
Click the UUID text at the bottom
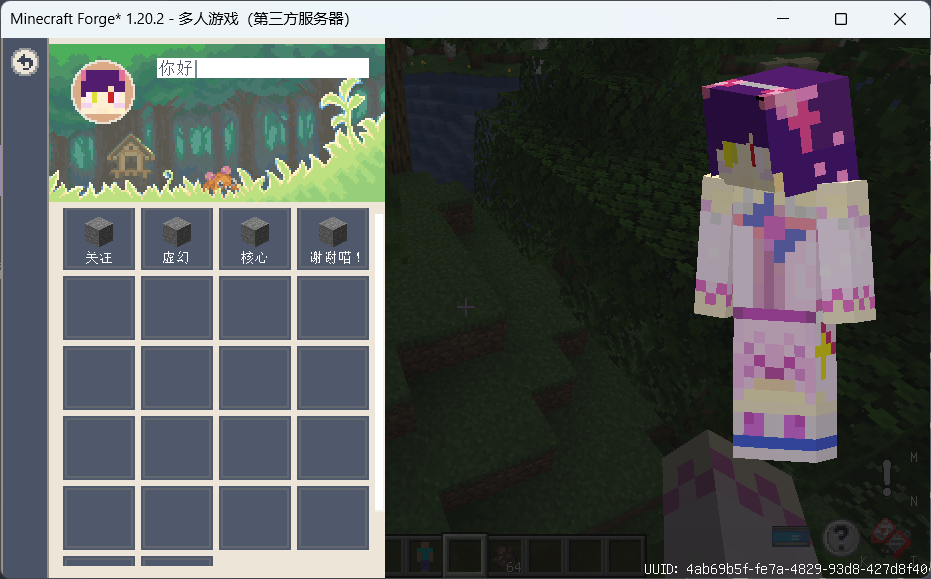[x=787, y=569]
